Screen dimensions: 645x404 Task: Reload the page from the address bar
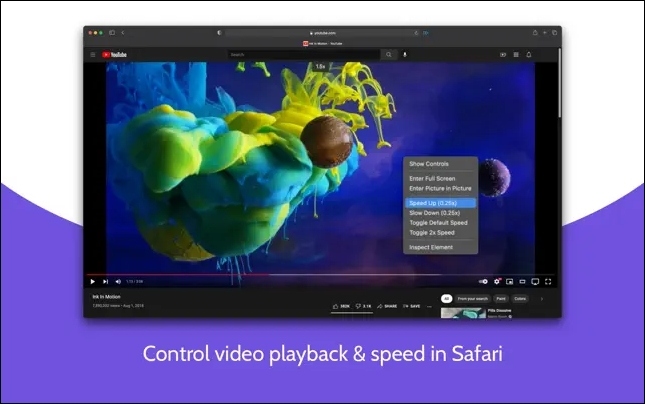click(416, 33)
